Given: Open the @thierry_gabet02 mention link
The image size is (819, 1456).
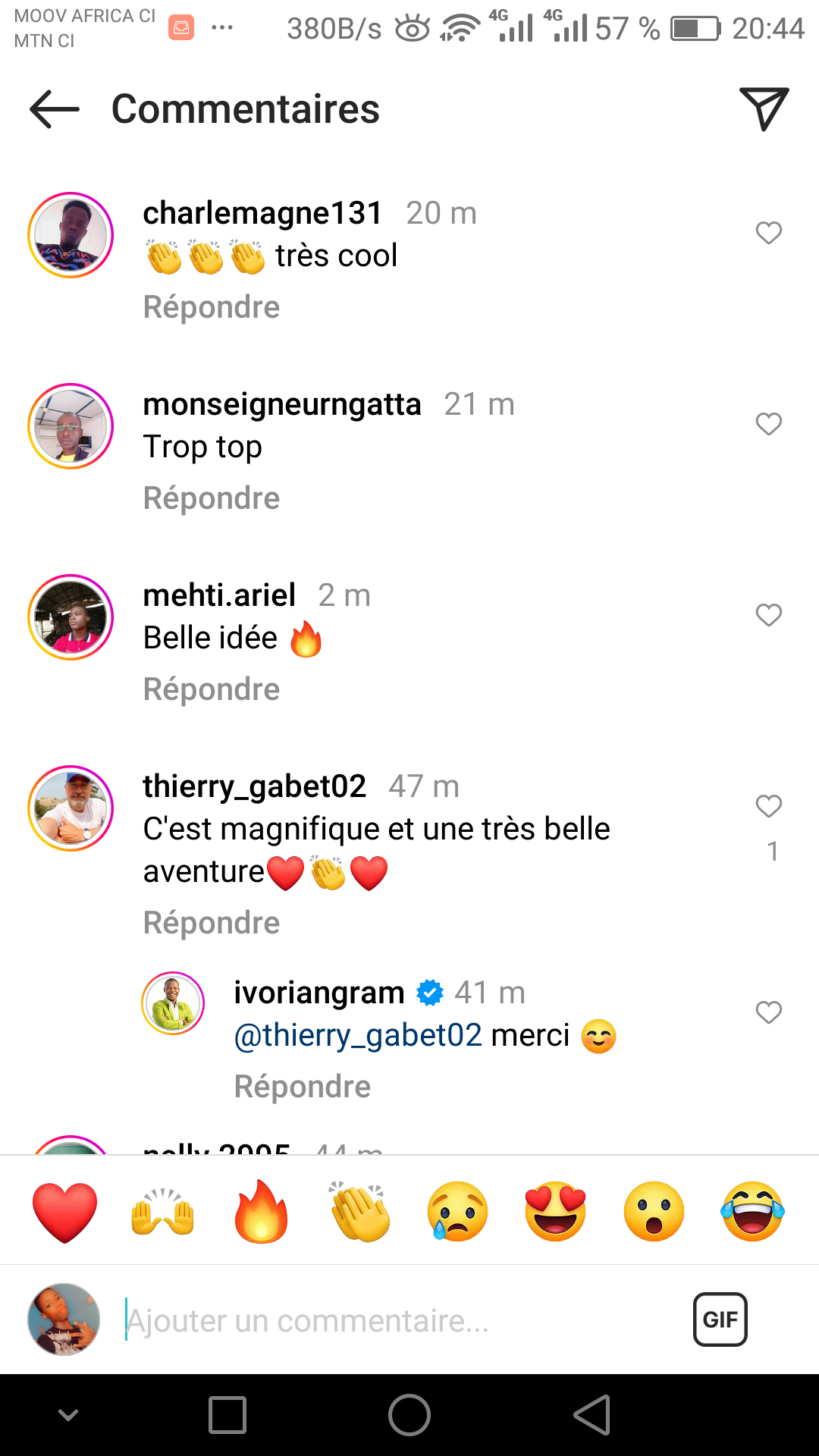Looking at the screenshot, I should 358,1035.
